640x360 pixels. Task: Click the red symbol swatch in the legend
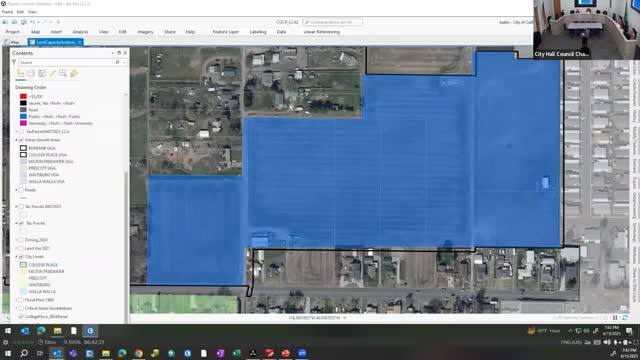pyautogui.click(x=23, y=97)
